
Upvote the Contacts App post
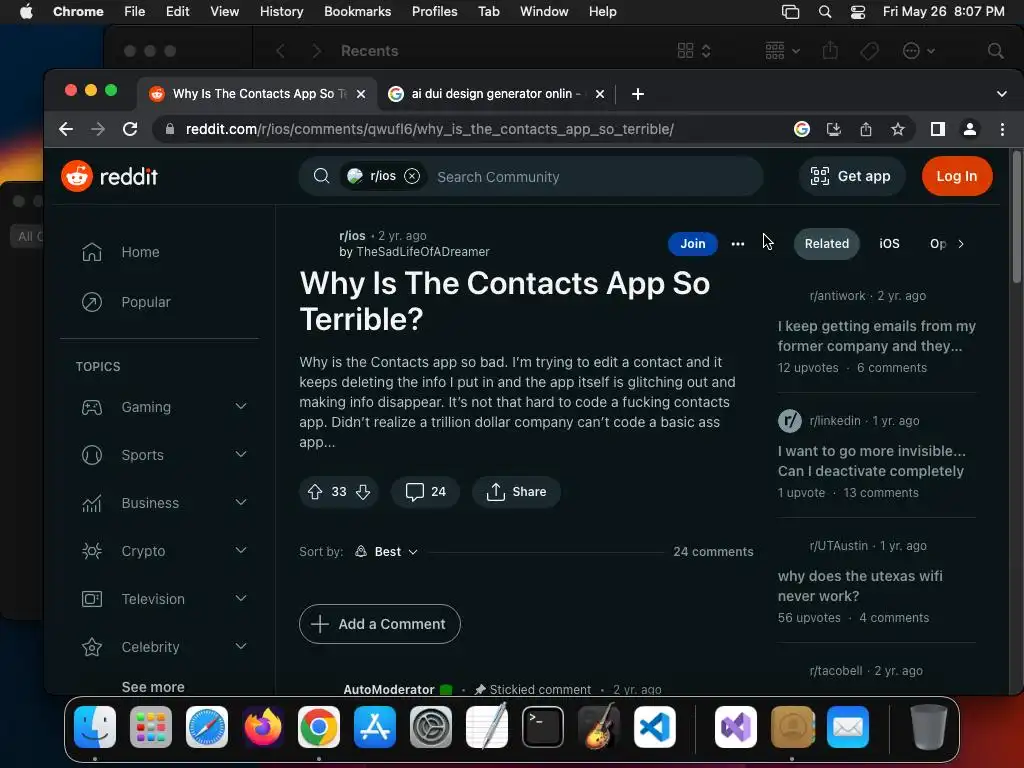(x=315, y=492)
